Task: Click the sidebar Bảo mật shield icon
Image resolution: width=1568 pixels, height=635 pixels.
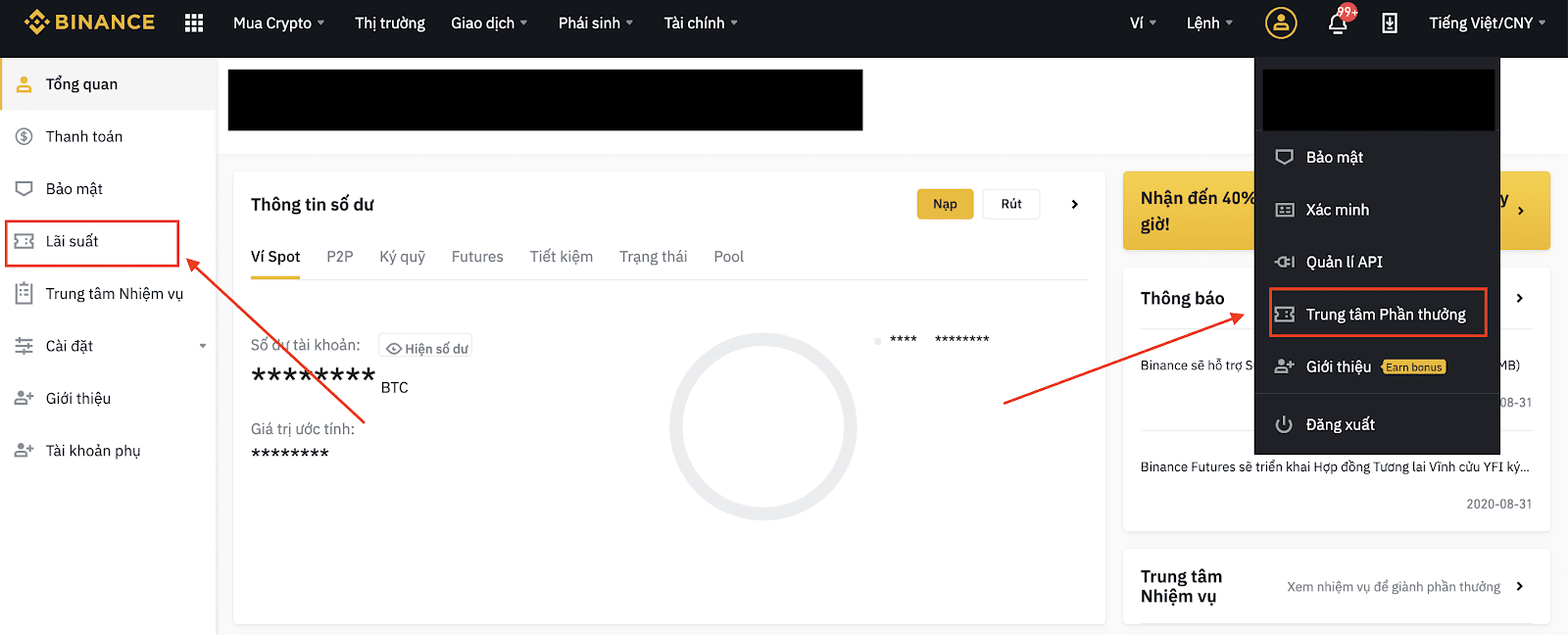Action: pyautogui.click(x=24, y=188)
